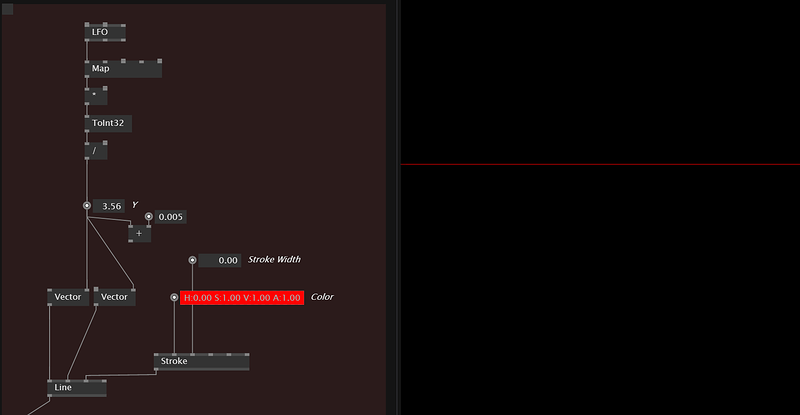The width and height of the screenshot is (800, 415).
Task: Select the multiply (*) node
Action: (x=96, y=97)
